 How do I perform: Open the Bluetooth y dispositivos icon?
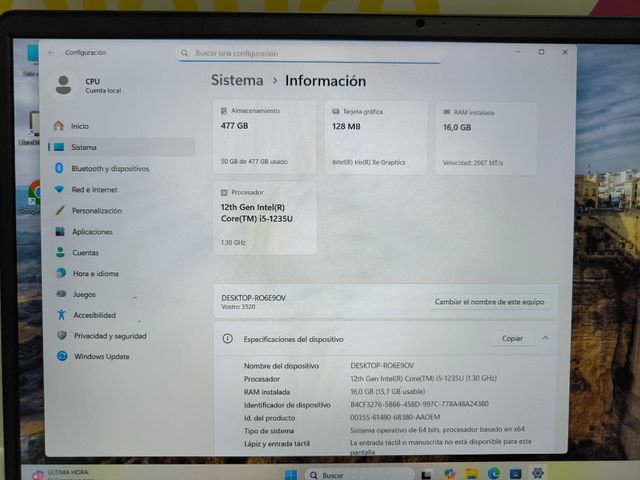tap(59, 168)
